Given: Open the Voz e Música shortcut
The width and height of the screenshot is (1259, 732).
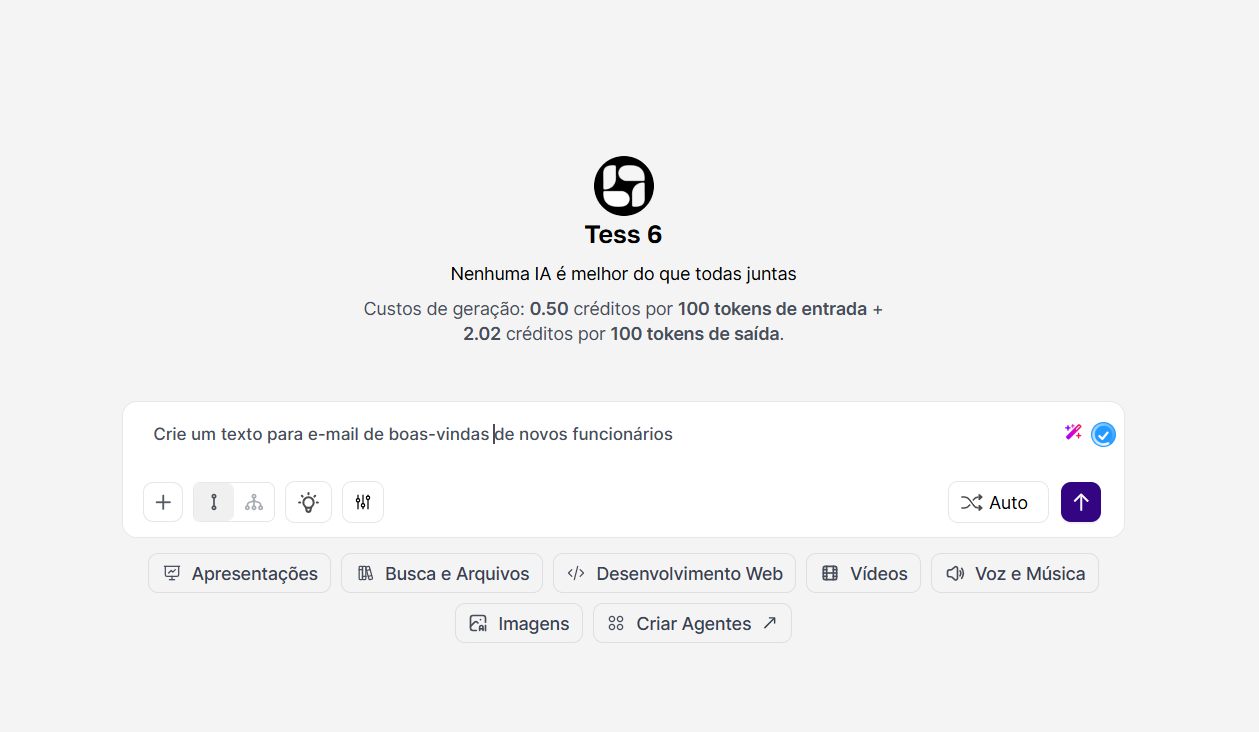Looking at the screenshot, I should click(1015, 573).
